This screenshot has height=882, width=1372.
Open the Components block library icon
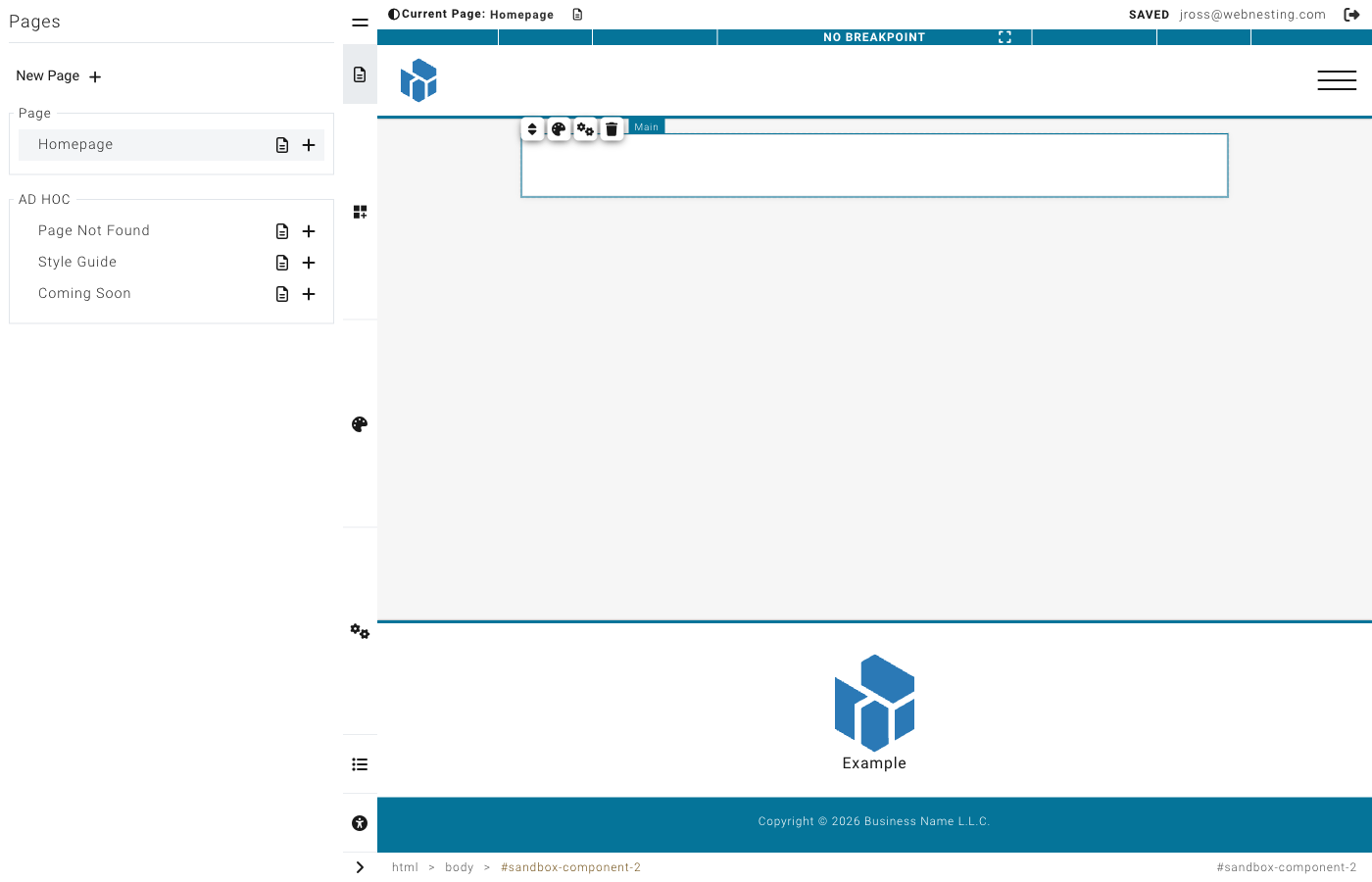coord(360,211)
